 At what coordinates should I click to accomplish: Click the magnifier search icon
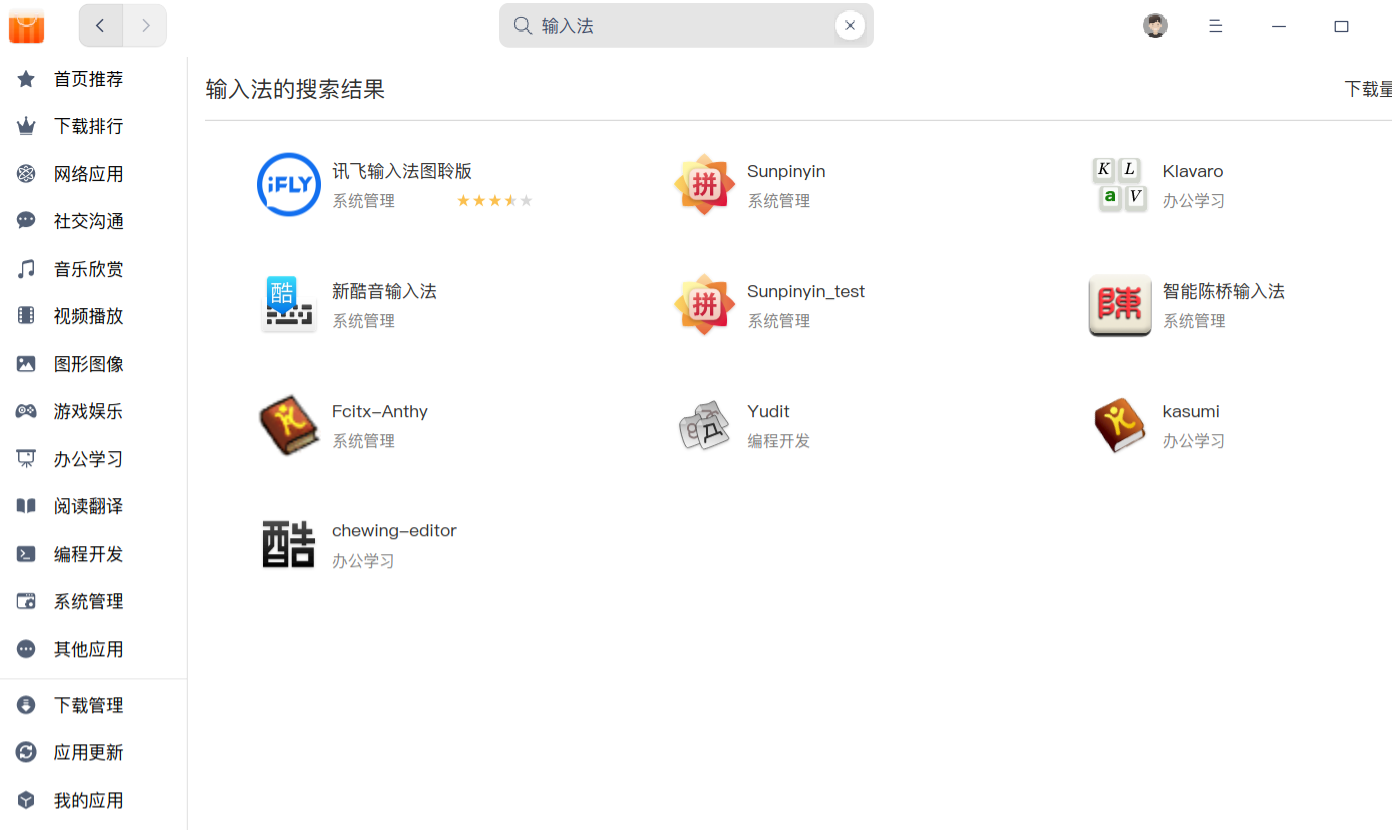[x=522, y=26]
